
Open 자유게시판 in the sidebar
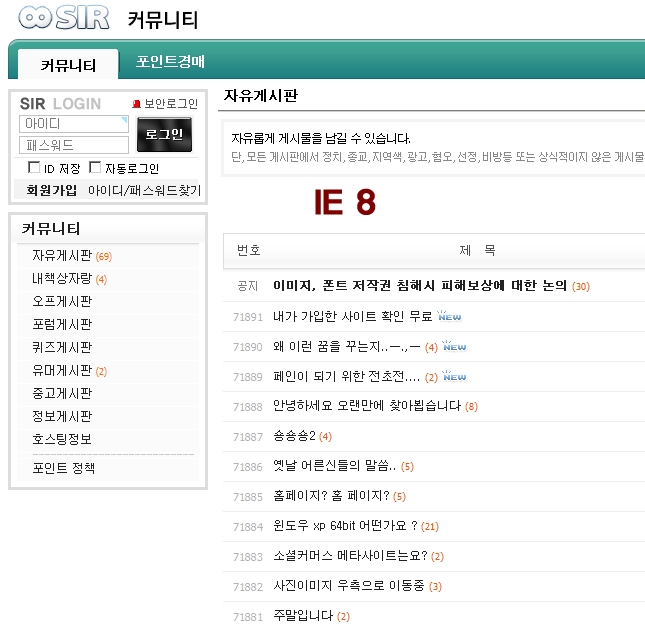(62, 256)
